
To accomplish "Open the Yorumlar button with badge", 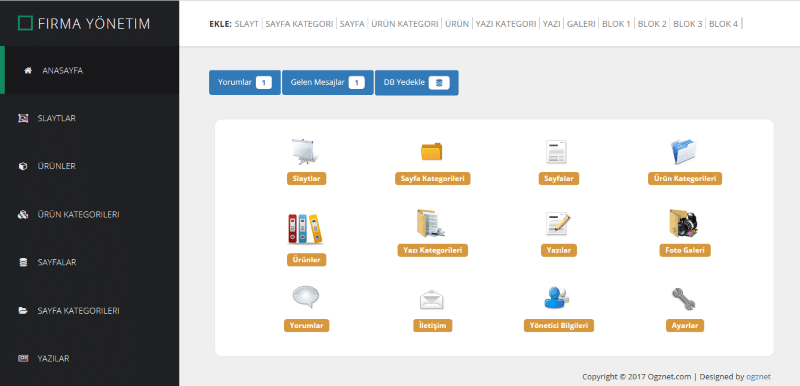I will point(244,83).
